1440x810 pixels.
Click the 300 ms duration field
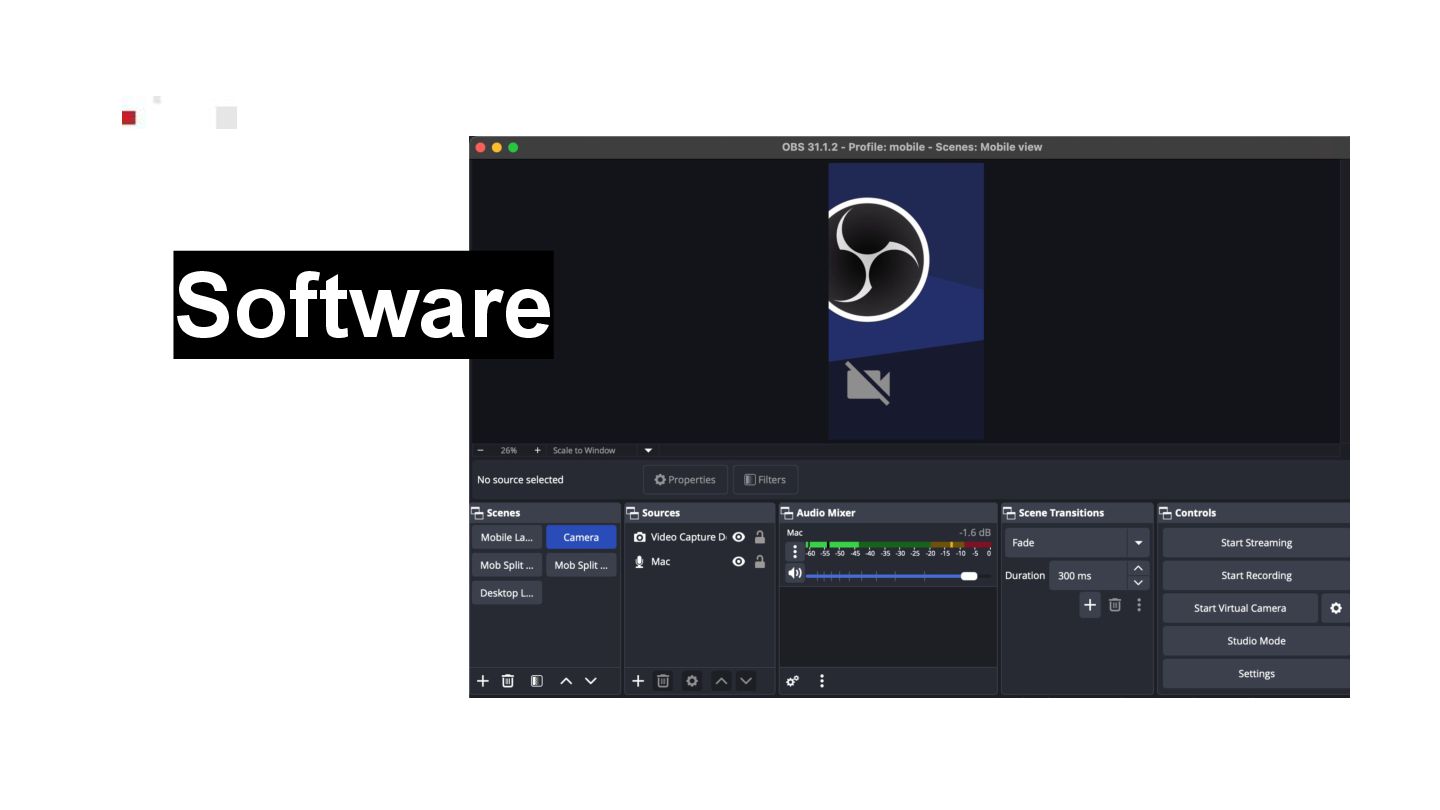click(x=1088, y=576)
